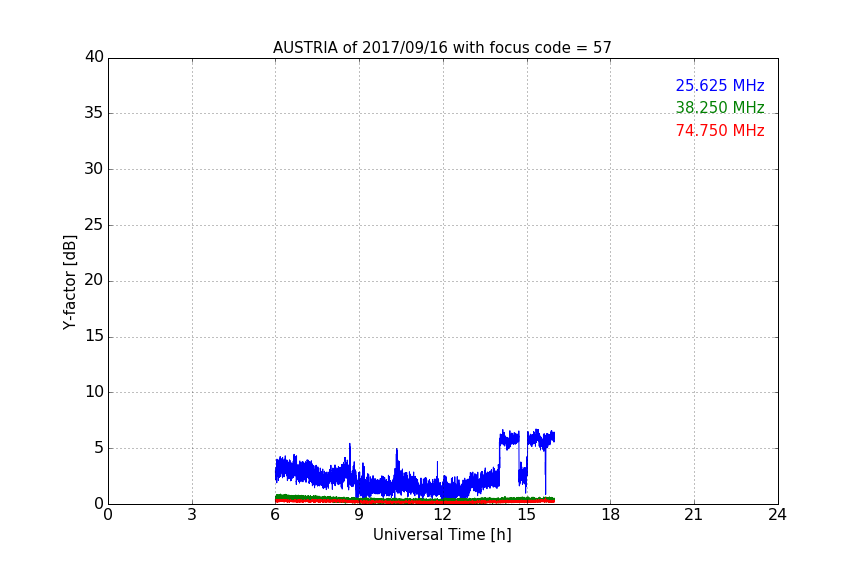Click the y-axis tick label 15
The image size is (864, 576).
tap(94, 336)
